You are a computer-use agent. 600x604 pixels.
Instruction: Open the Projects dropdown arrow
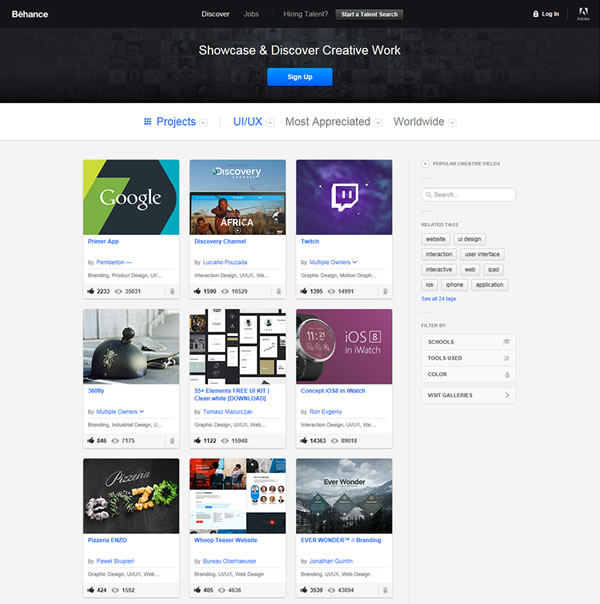(x=203, y=123)
